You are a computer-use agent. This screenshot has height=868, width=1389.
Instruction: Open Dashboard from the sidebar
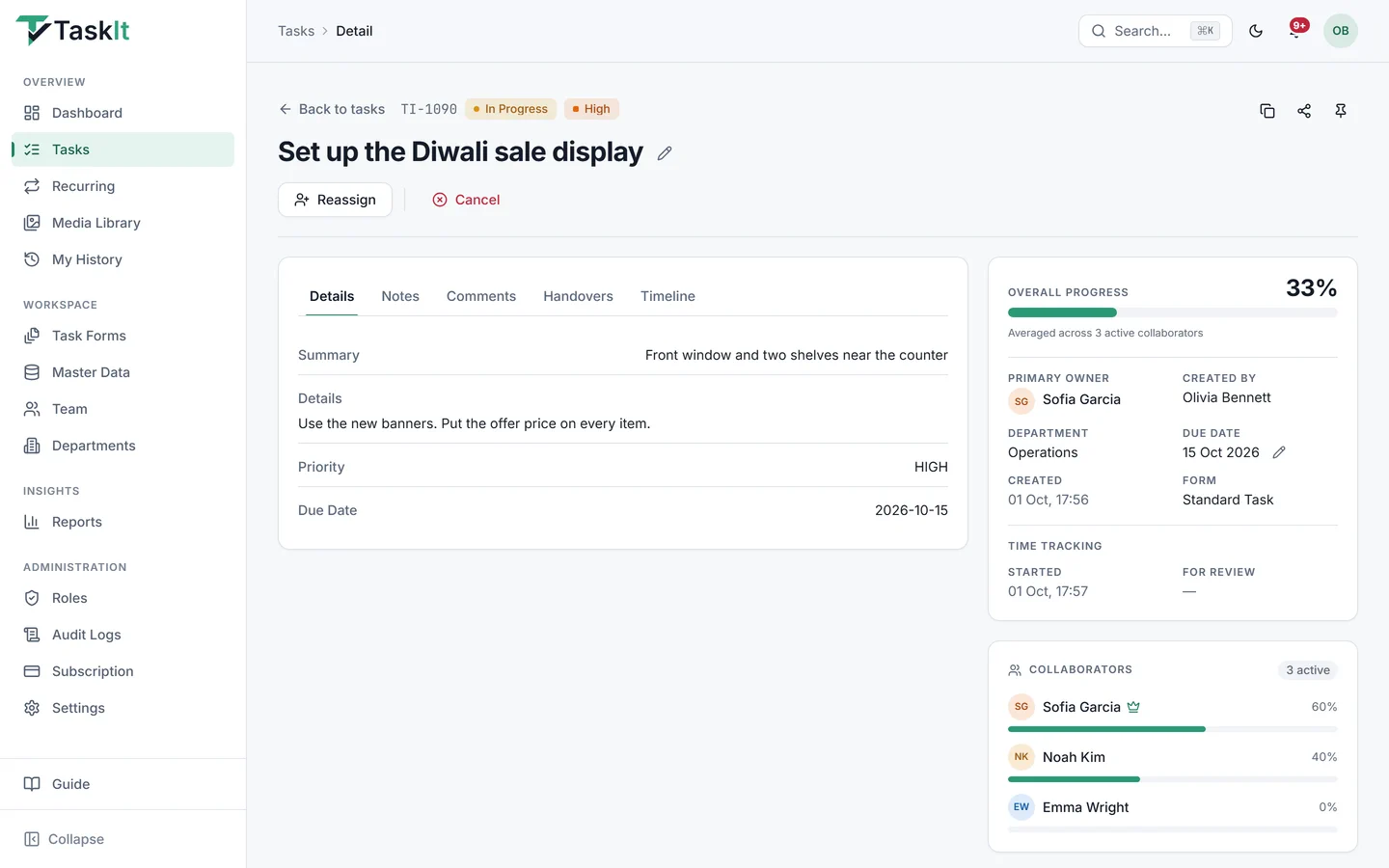coord(123,113)
